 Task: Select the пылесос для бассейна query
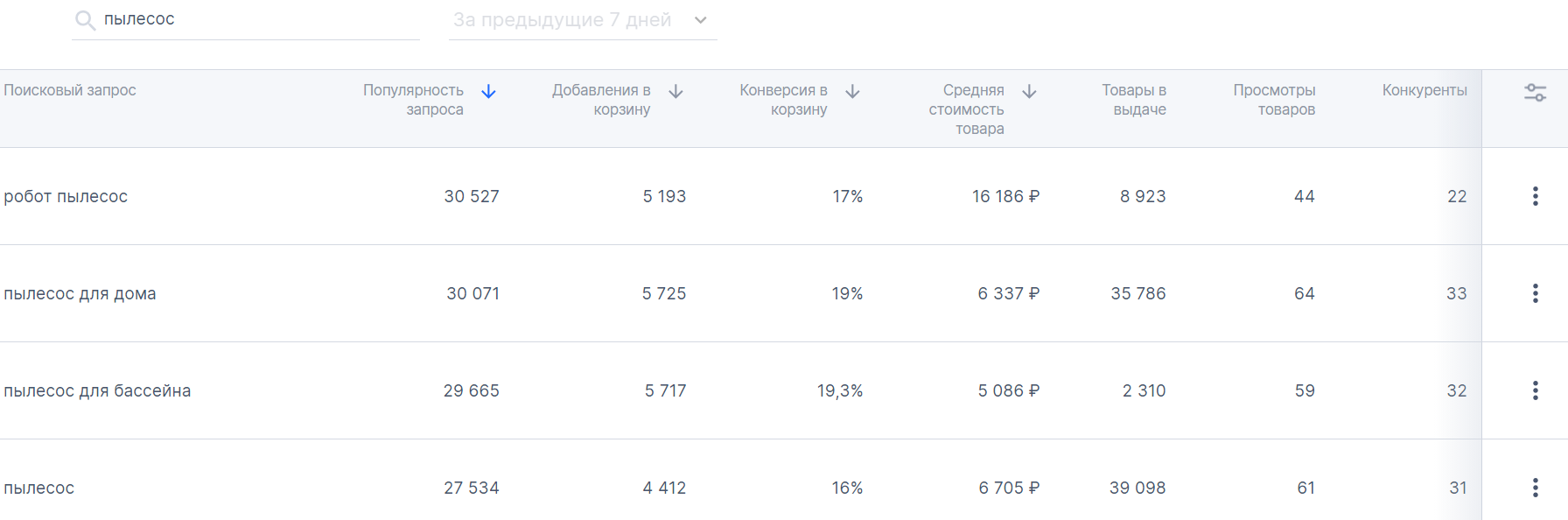(97, 390)
